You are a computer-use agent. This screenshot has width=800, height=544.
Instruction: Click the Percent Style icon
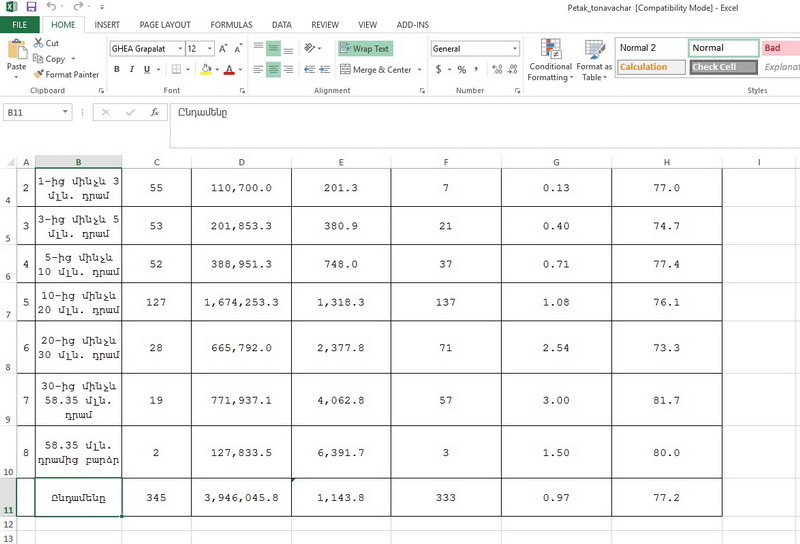click(x=461, y=70)
